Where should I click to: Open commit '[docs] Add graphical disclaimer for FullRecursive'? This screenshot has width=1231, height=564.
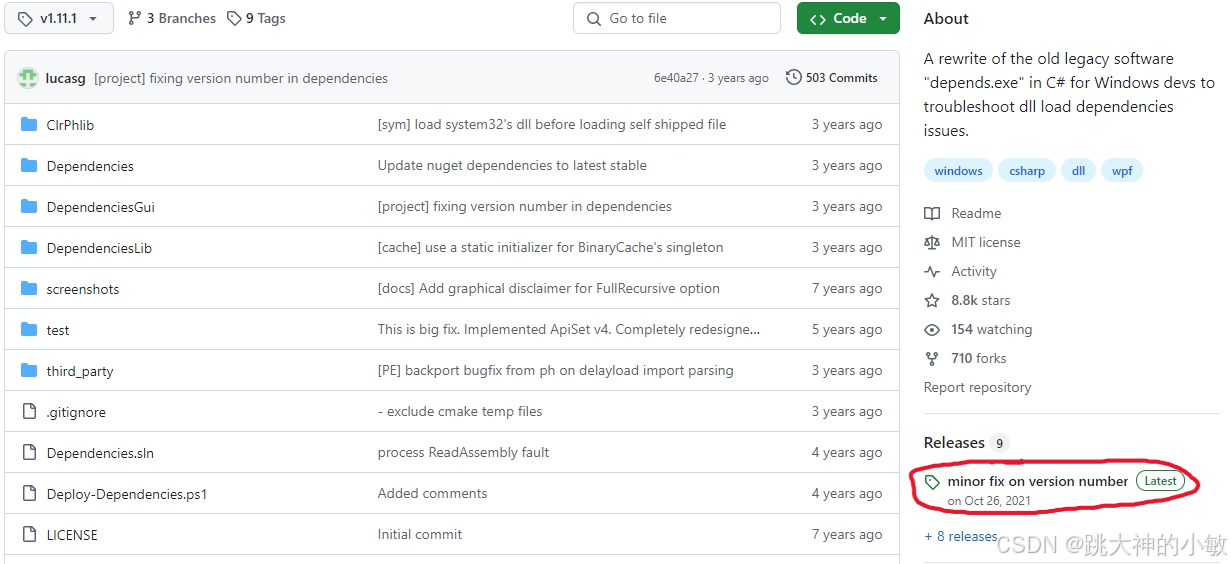pos(549,288)
